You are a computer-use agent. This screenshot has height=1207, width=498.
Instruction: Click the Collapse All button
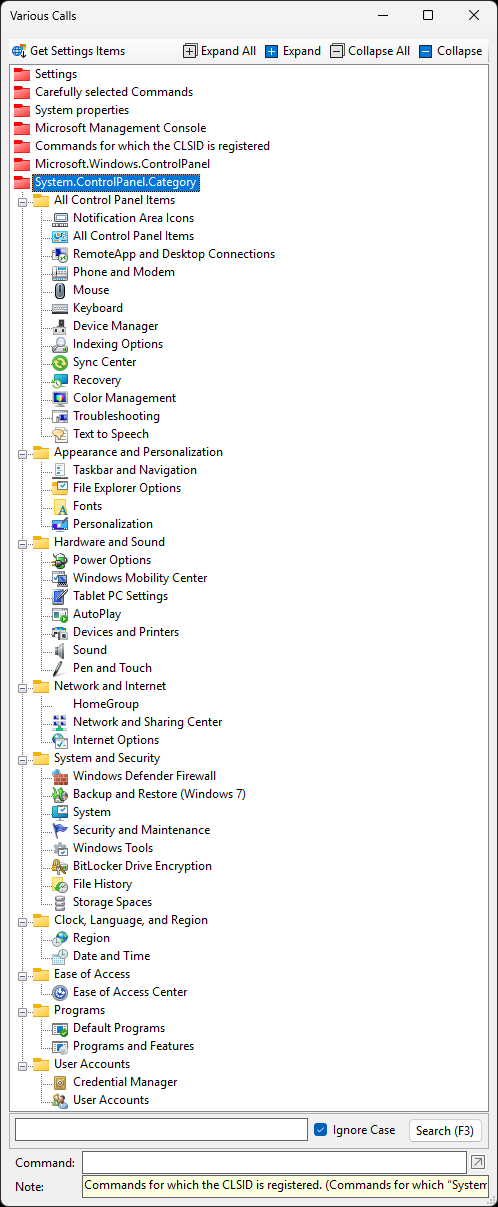tap(370, 51)
